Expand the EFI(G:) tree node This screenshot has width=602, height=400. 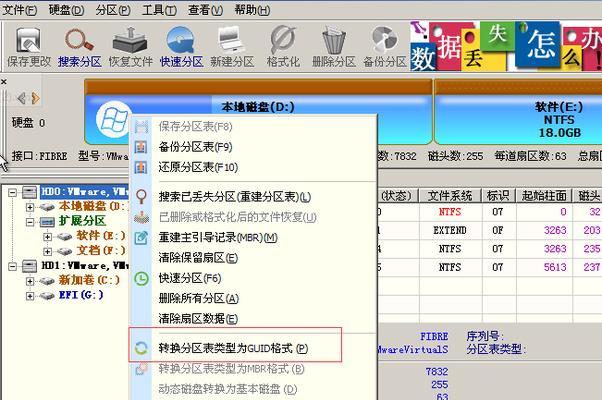click(30, 296)
